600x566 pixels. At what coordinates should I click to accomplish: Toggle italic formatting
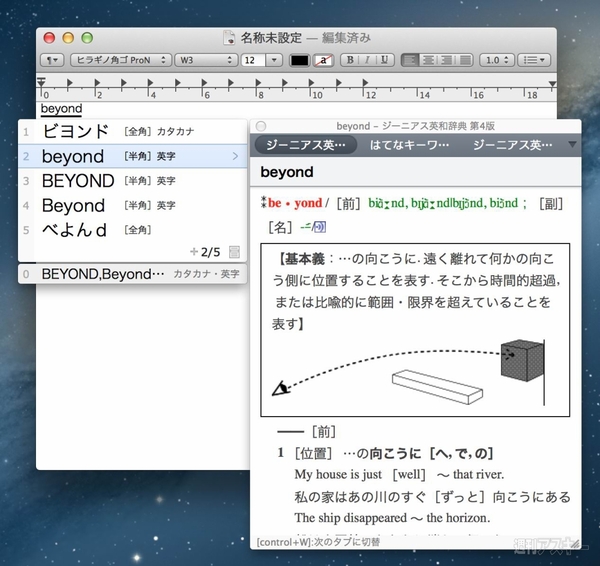click(367, 60)
